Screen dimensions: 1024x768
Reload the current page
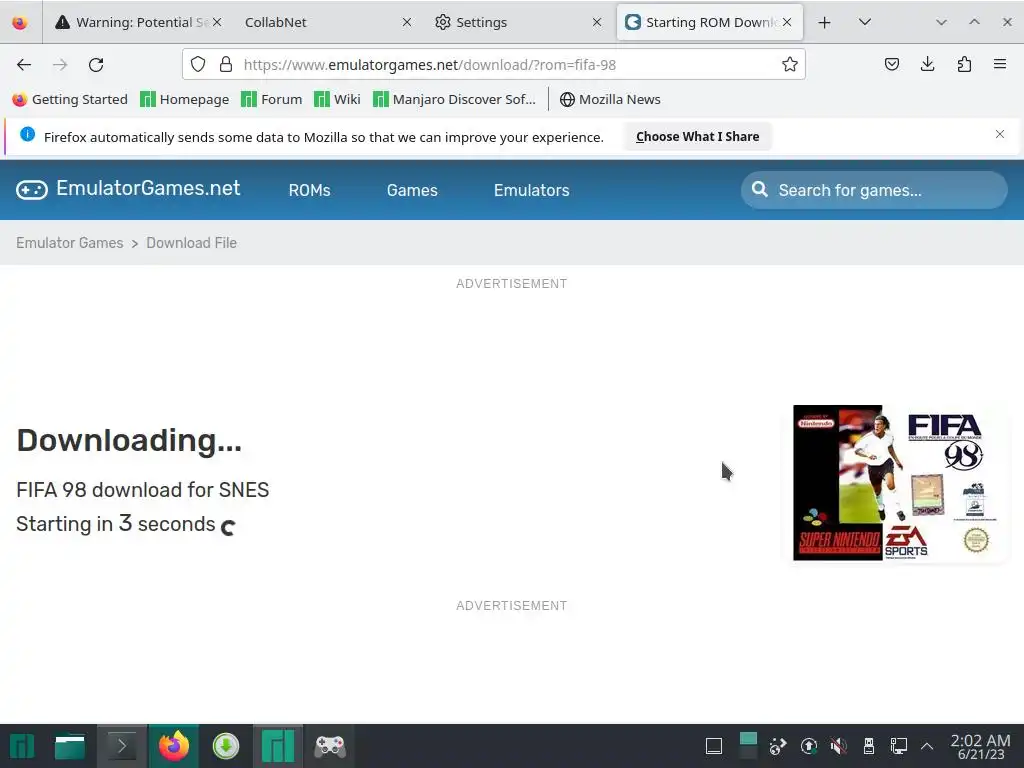tap(96, 65)
